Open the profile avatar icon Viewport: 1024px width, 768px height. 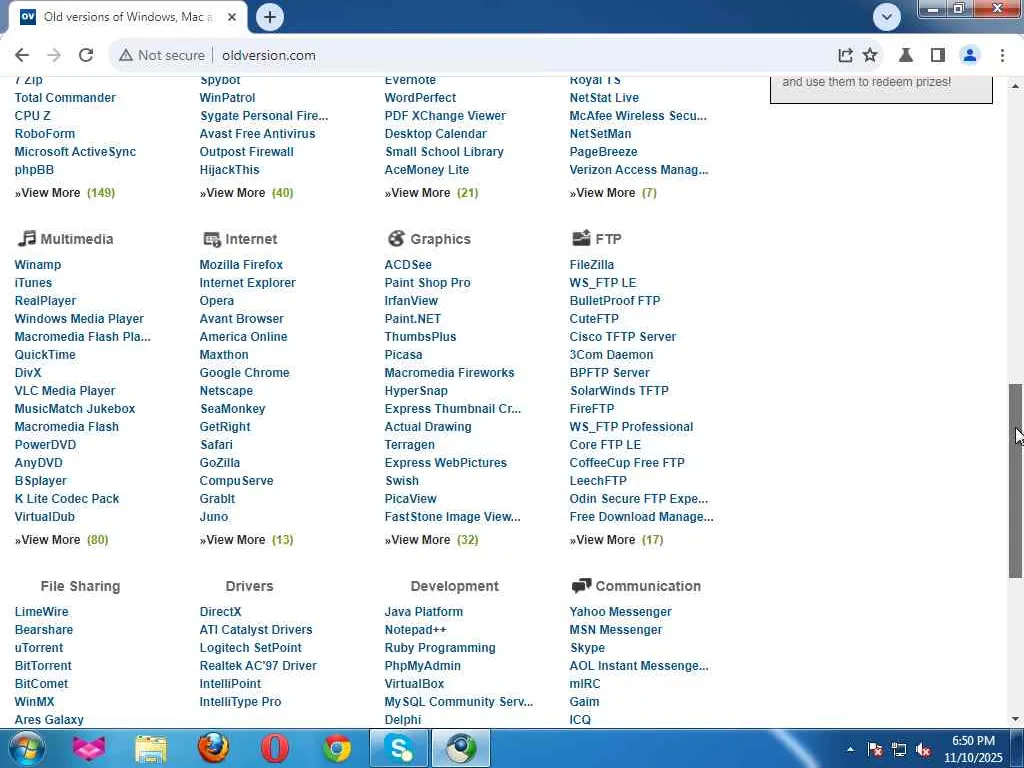coord(970,56)
